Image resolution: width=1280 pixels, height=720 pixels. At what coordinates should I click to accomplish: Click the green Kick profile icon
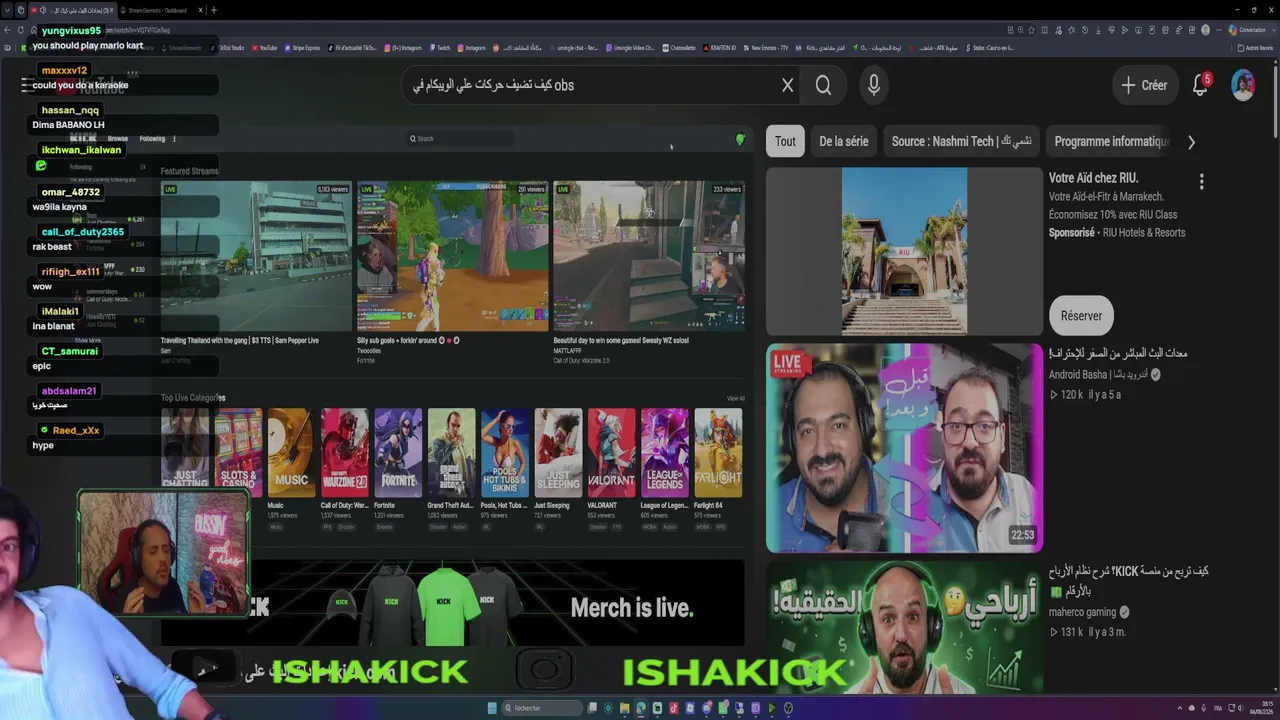[740, 140]
